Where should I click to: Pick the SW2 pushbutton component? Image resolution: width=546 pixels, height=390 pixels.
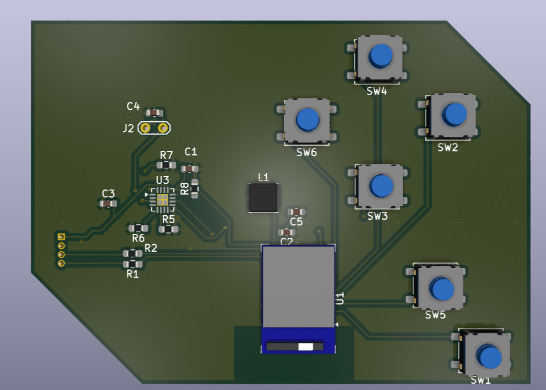pyautogui.click(x=449, y=116)
